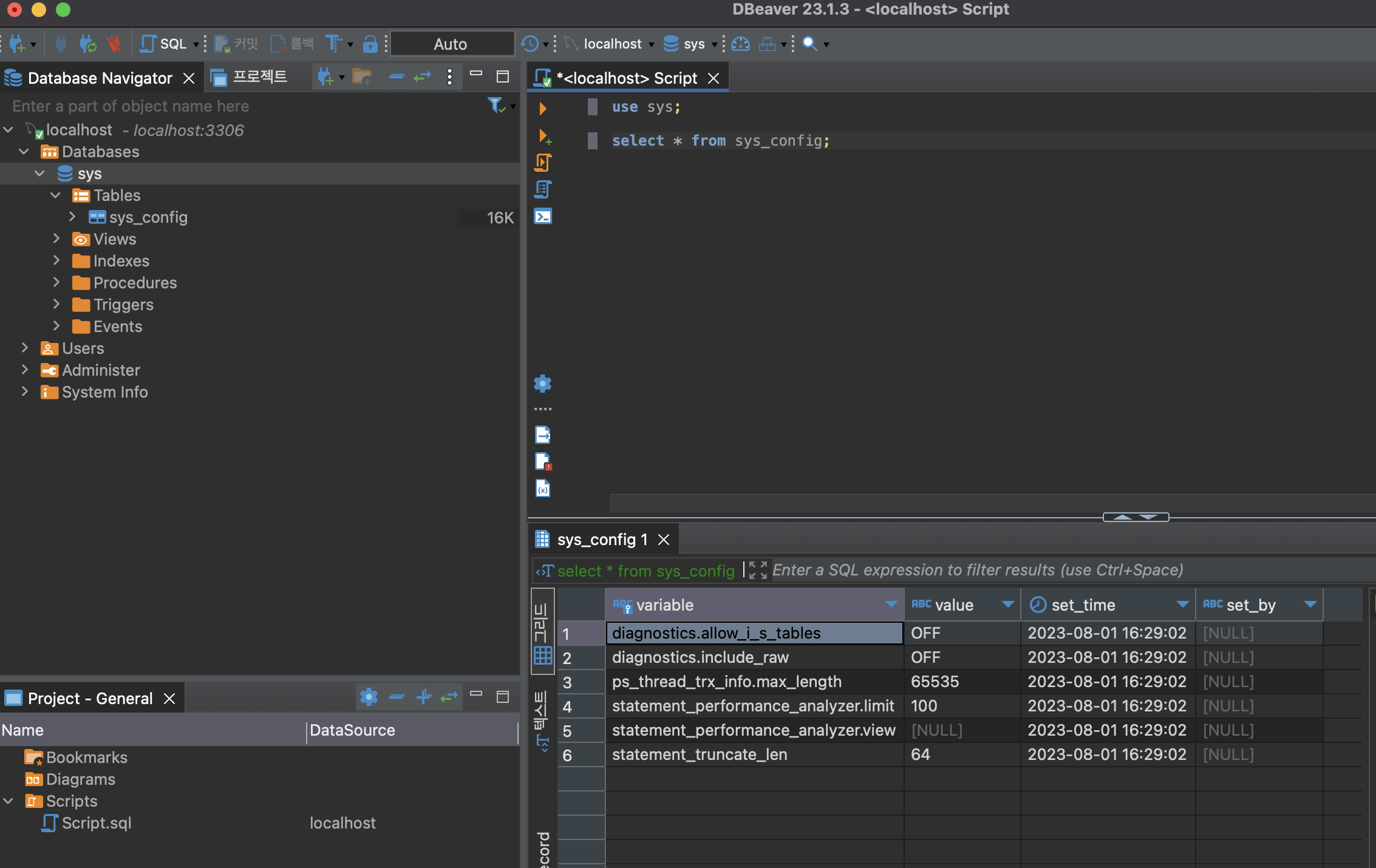1376x868 pixels.
Task: Collapse the Tables folder
Action: [55, 195]
